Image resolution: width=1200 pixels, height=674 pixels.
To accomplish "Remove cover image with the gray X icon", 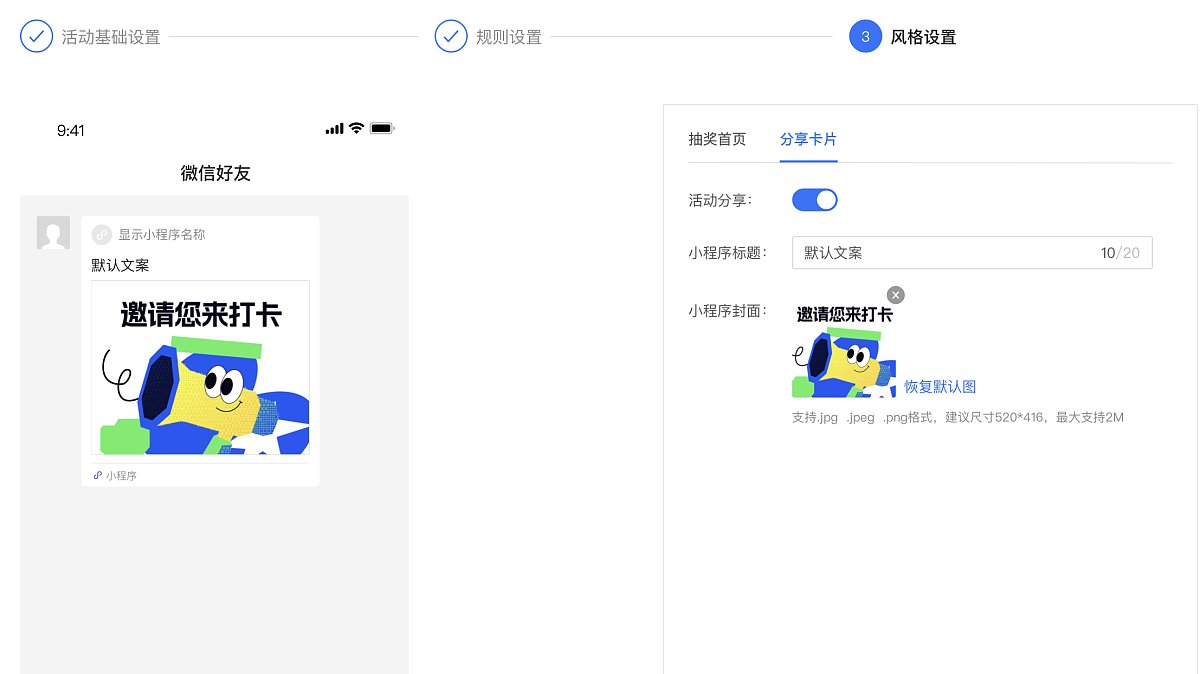I will 896,294.
